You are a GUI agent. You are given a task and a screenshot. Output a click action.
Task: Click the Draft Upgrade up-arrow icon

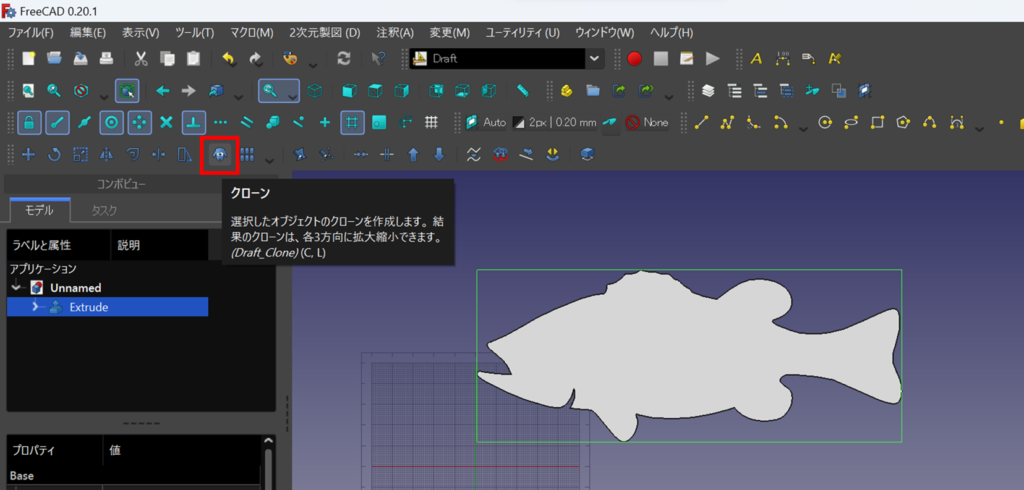(x=413, y=154)
